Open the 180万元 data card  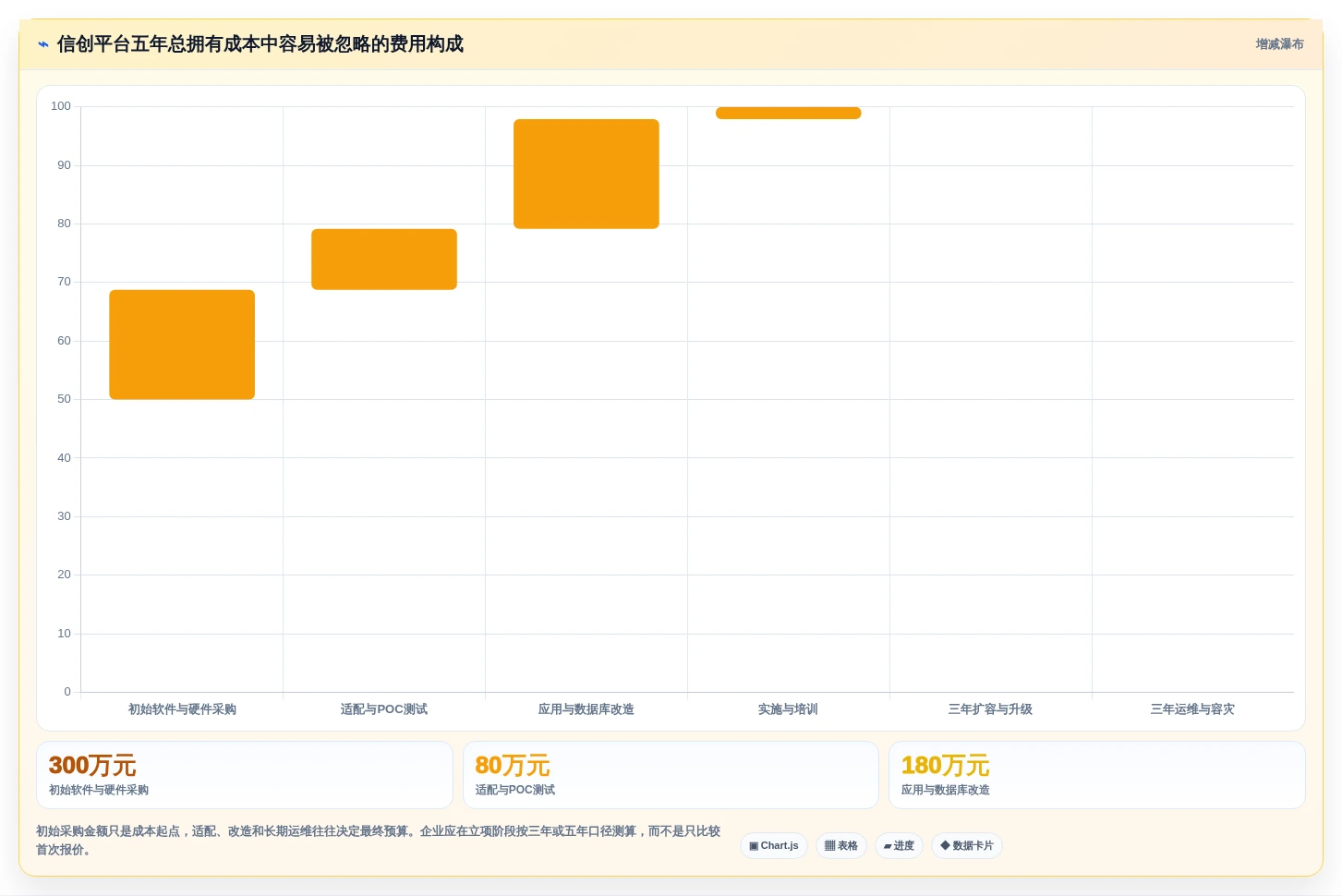pyautogui.click(x=1097, y=775)
